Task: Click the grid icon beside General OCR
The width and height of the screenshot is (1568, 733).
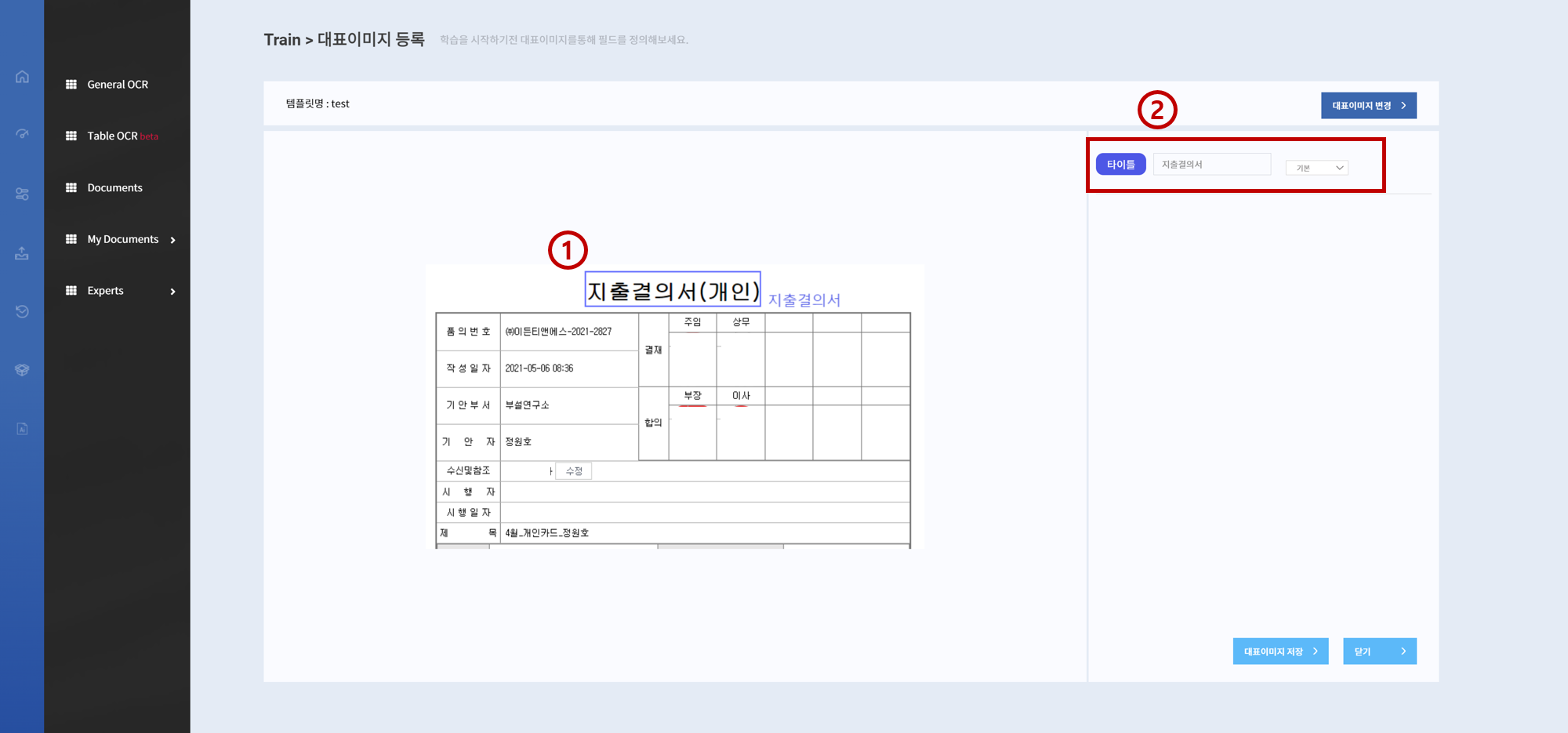Action: coord(71,85)
